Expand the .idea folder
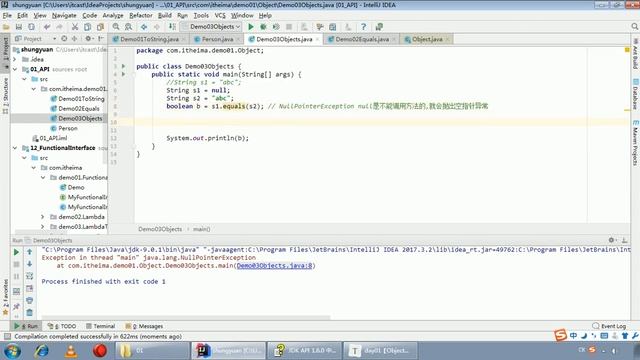This screenshot has width=640, height=360. point(15,60)
